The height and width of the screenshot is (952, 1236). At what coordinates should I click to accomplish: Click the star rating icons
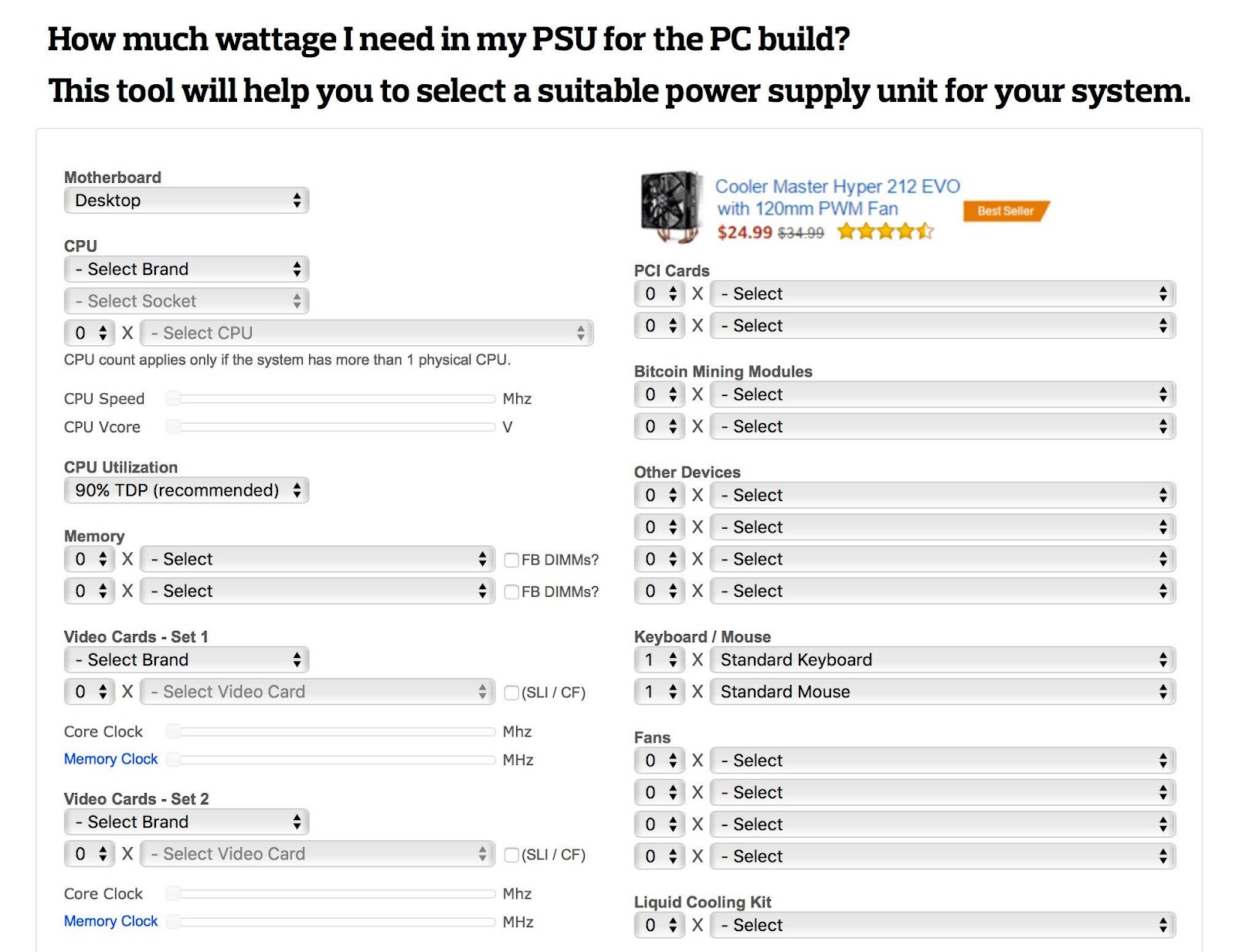(x=886, y=231)
